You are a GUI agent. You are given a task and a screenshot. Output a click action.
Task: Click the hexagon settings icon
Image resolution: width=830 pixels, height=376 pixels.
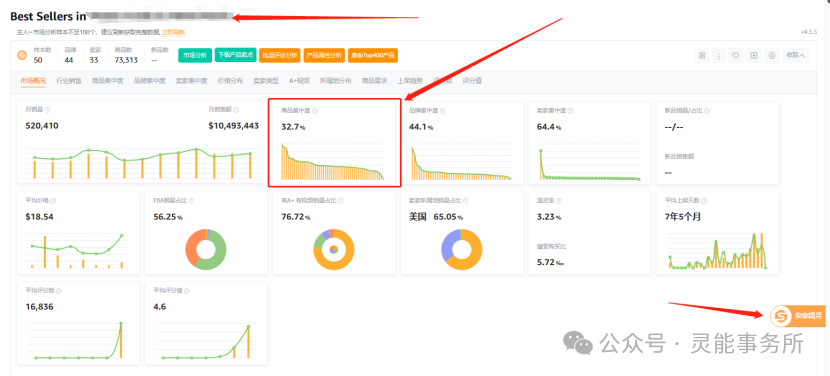(x=772, y=56)
